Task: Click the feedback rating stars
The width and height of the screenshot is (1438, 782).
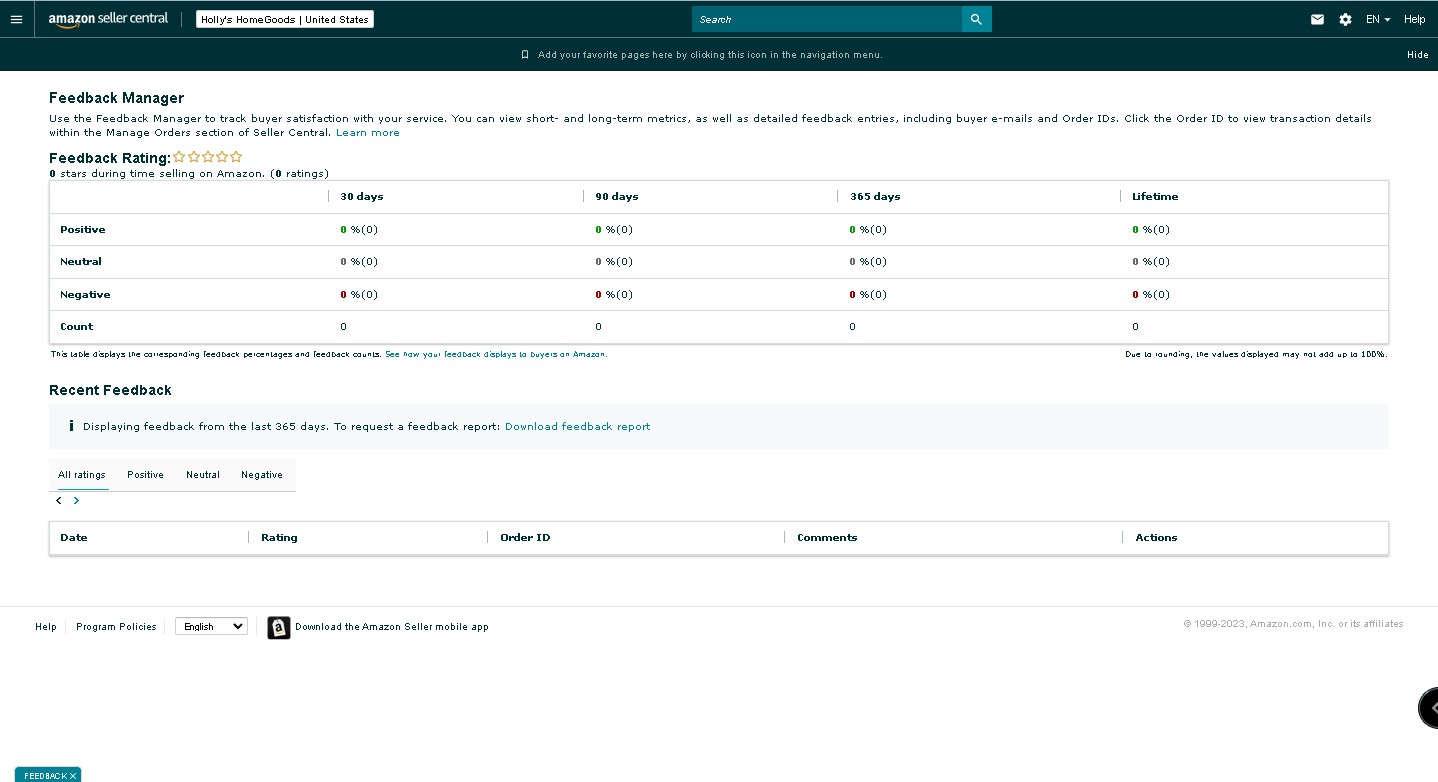Action: pos(208,157)
